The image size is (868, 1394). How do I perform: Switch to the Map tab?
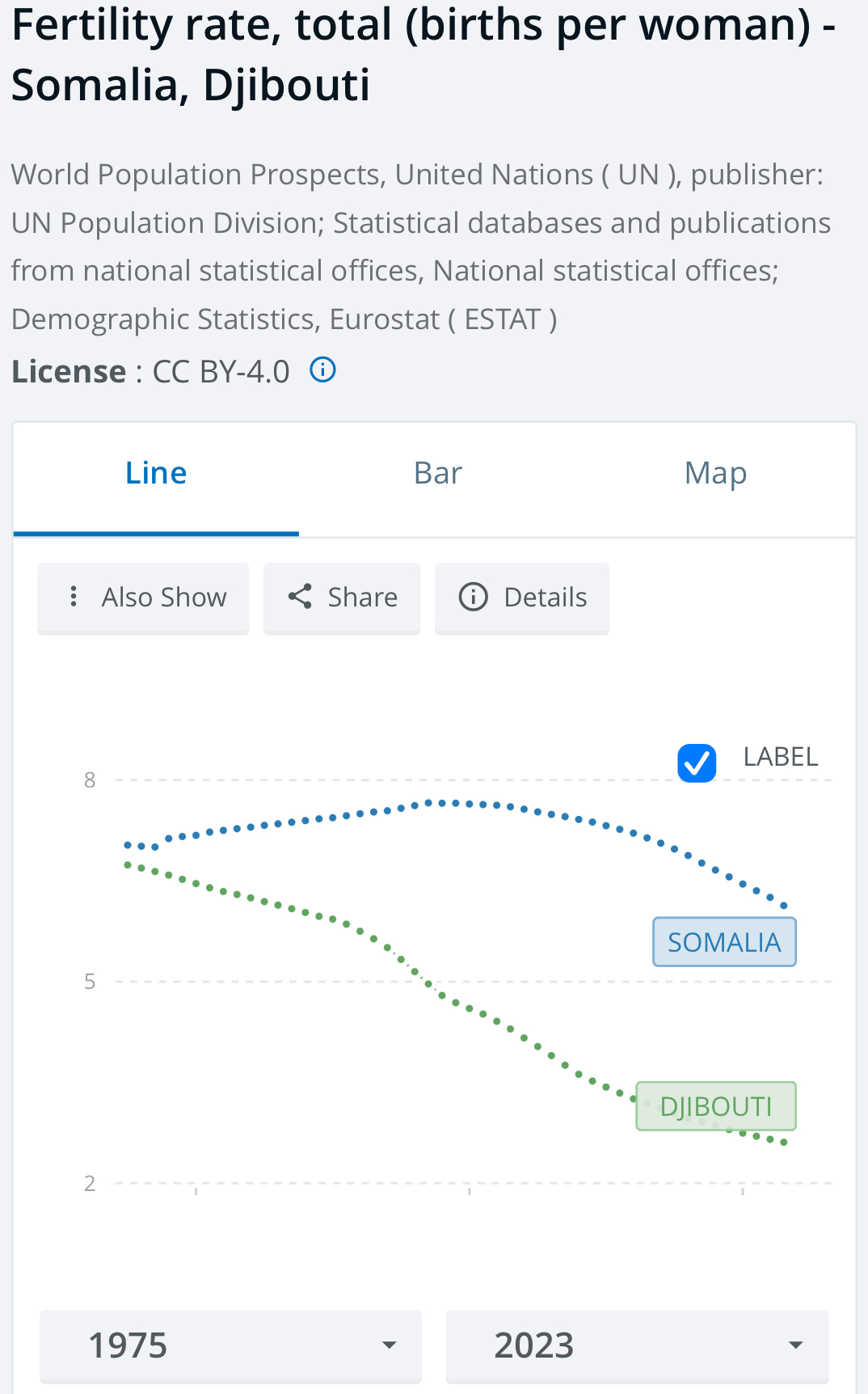click(716, 473)
